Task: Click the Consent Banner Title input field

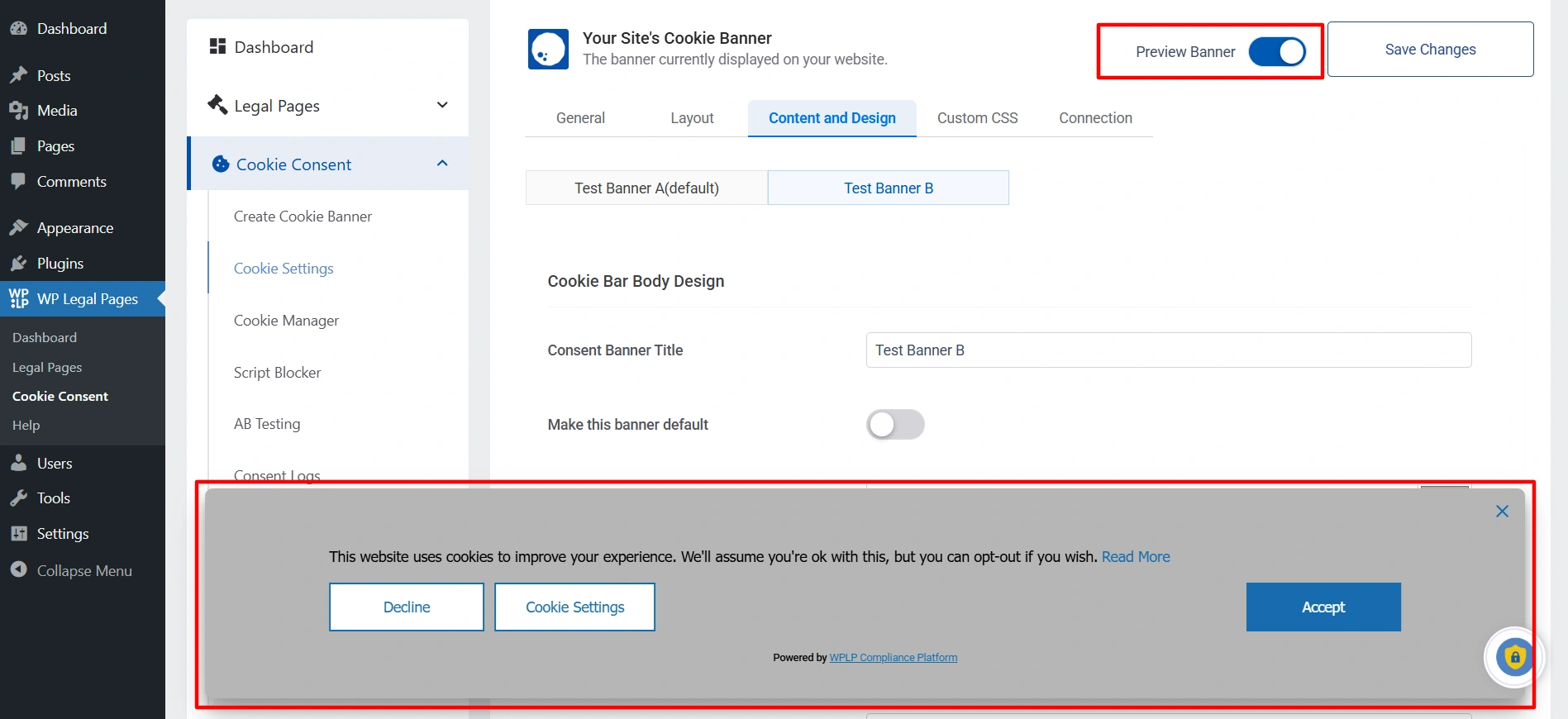Action: tap(1168, 350)
